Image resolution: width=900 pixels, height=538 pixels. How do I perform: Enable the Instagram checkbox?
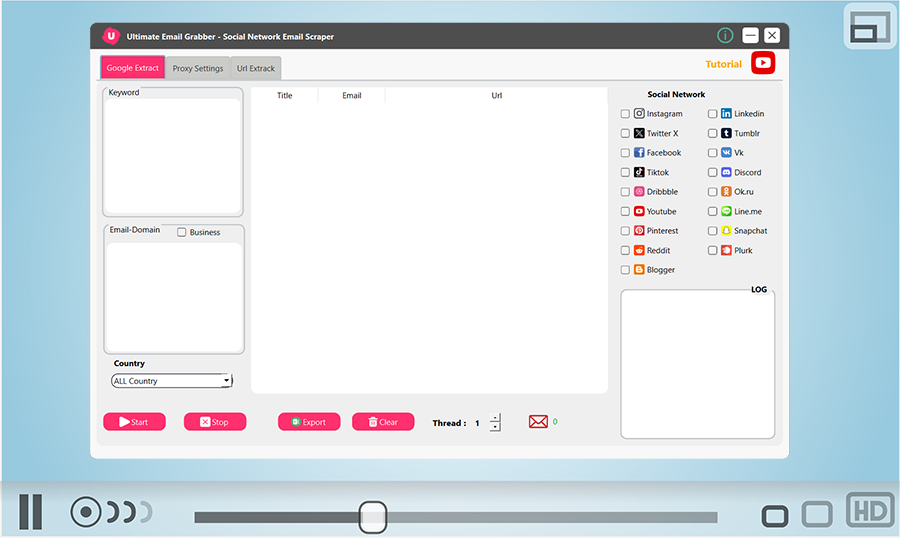[x=625, y=114]
